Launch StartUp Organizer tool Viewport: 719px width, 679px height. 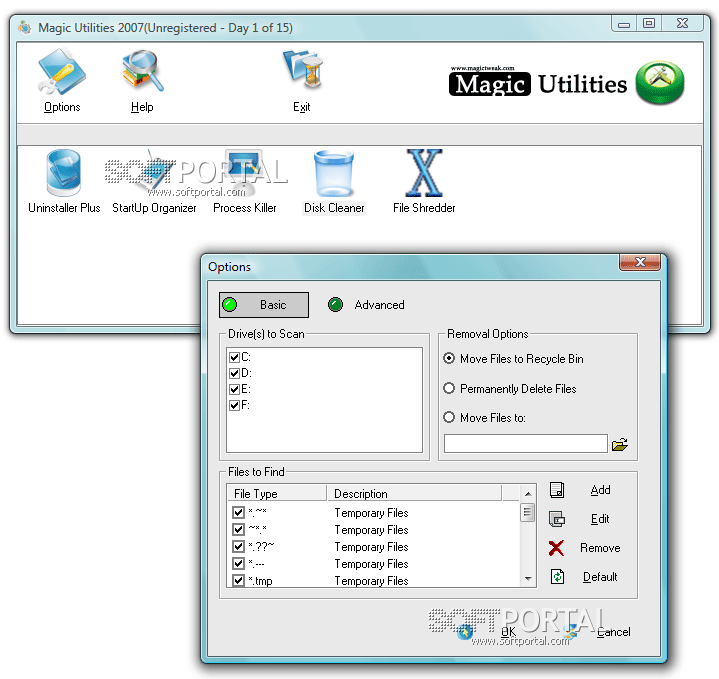(154, 174)
